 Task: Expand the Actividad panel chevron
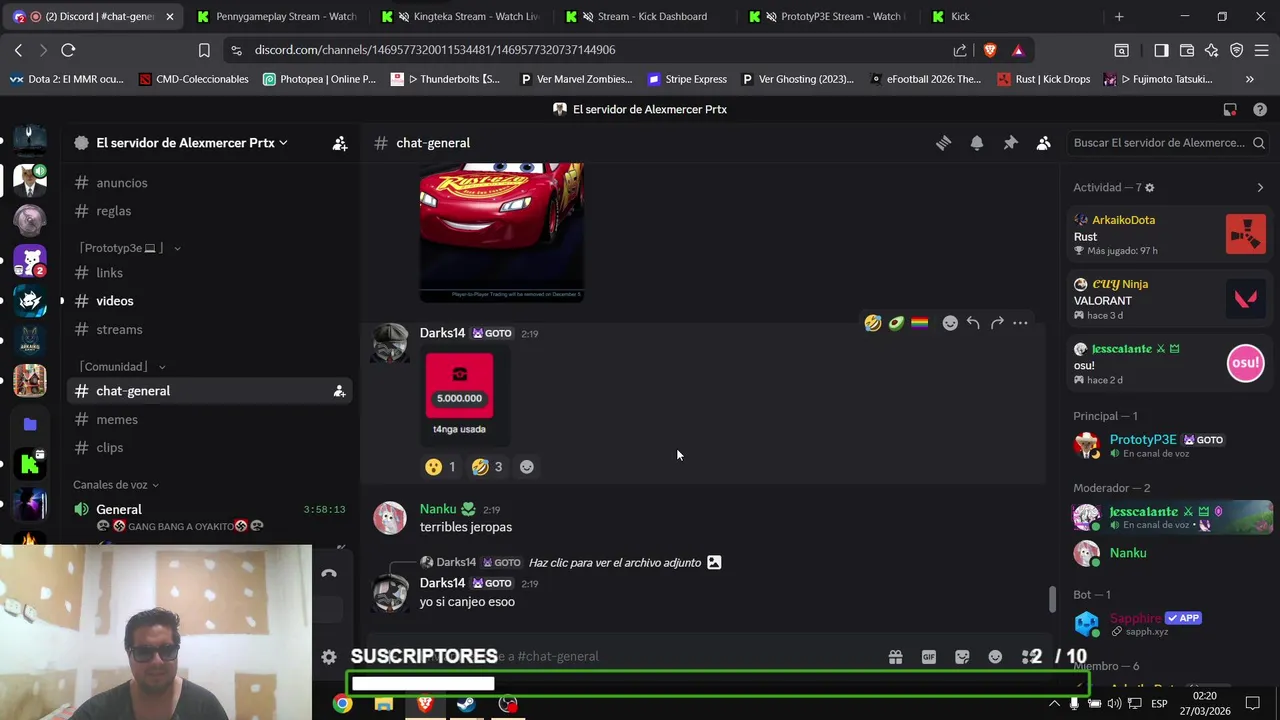point(1260,188)
